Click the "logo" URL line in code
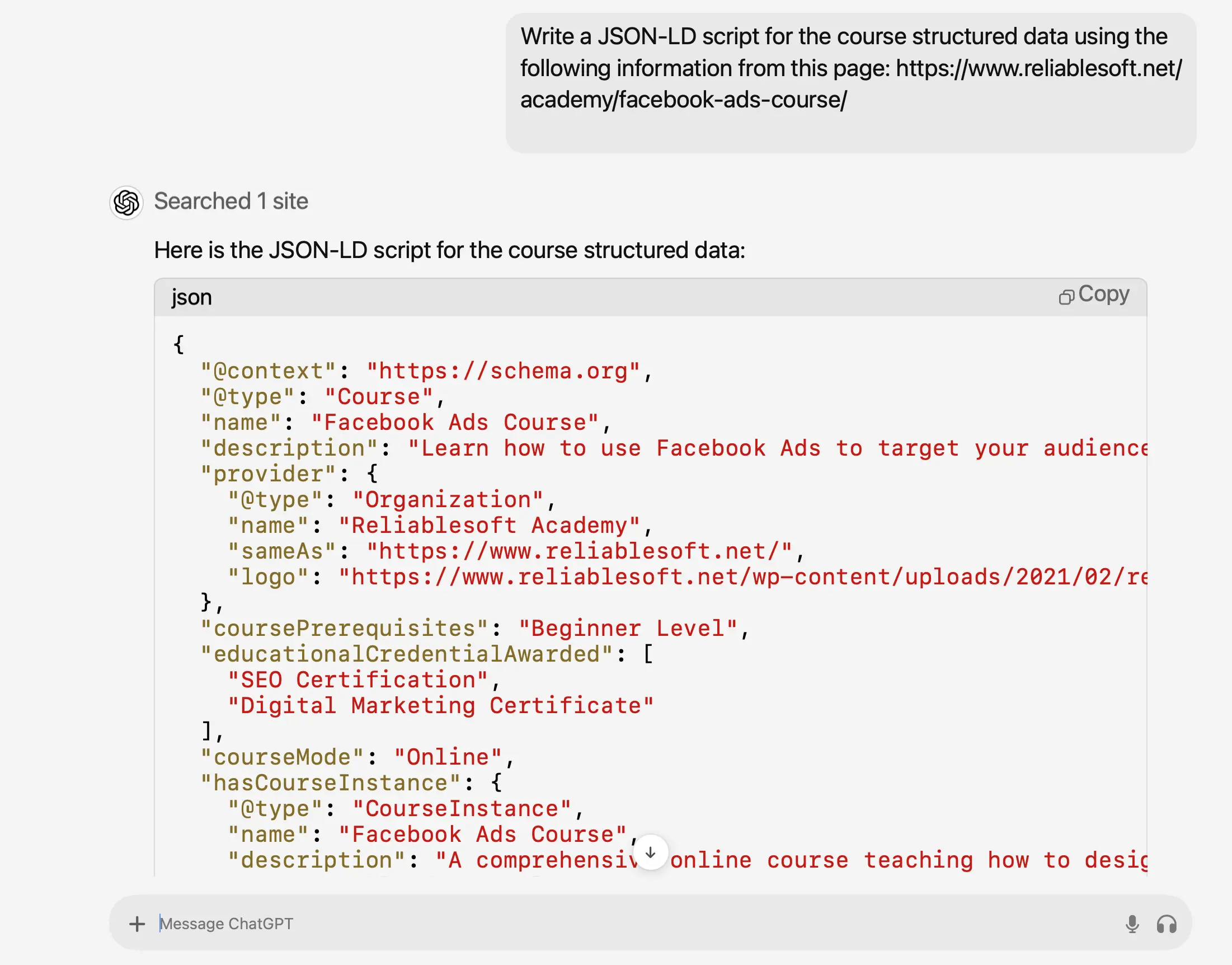 pos(686,577)
